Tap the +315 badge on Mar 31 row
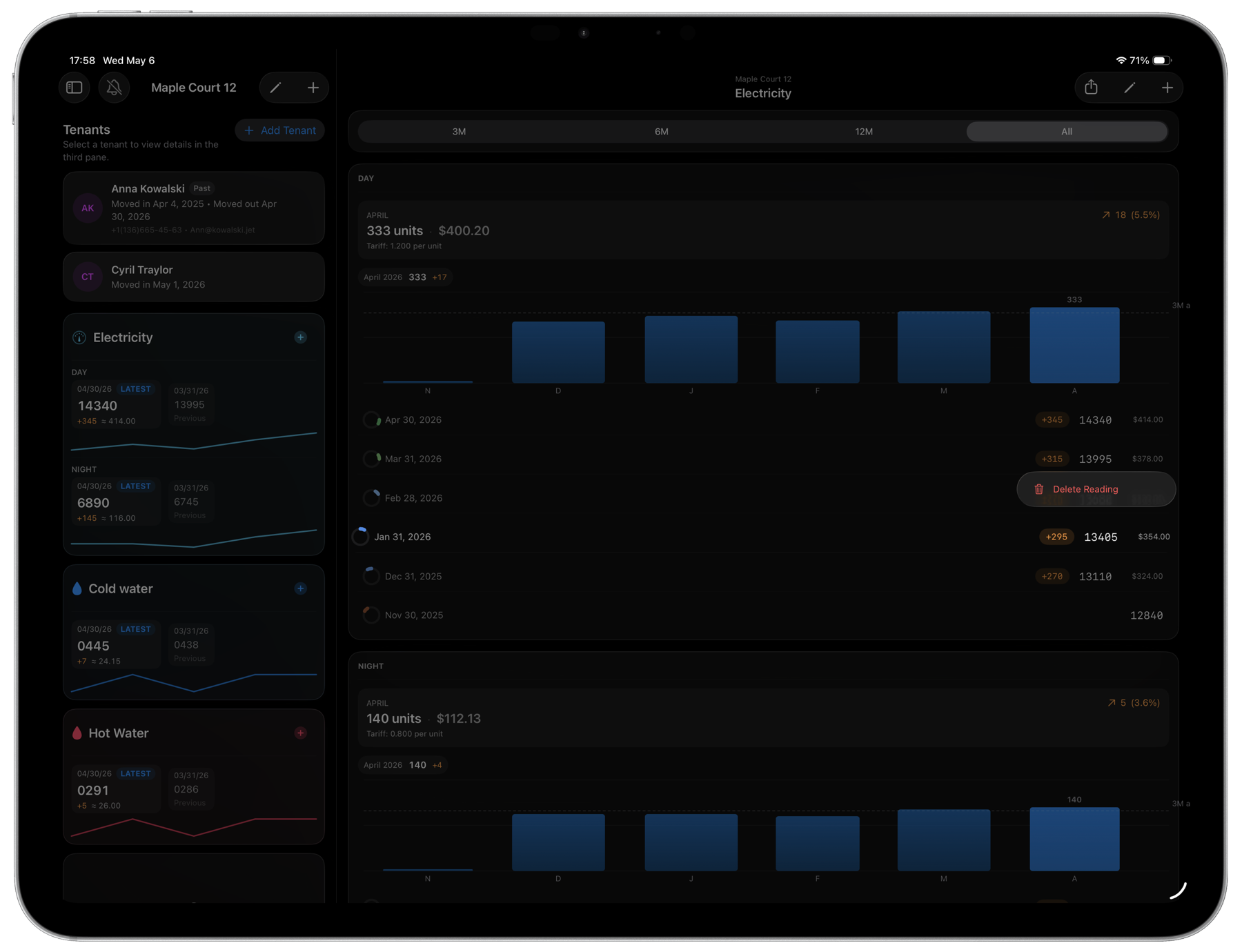 pyautogui.click(x=1052, y=459)
